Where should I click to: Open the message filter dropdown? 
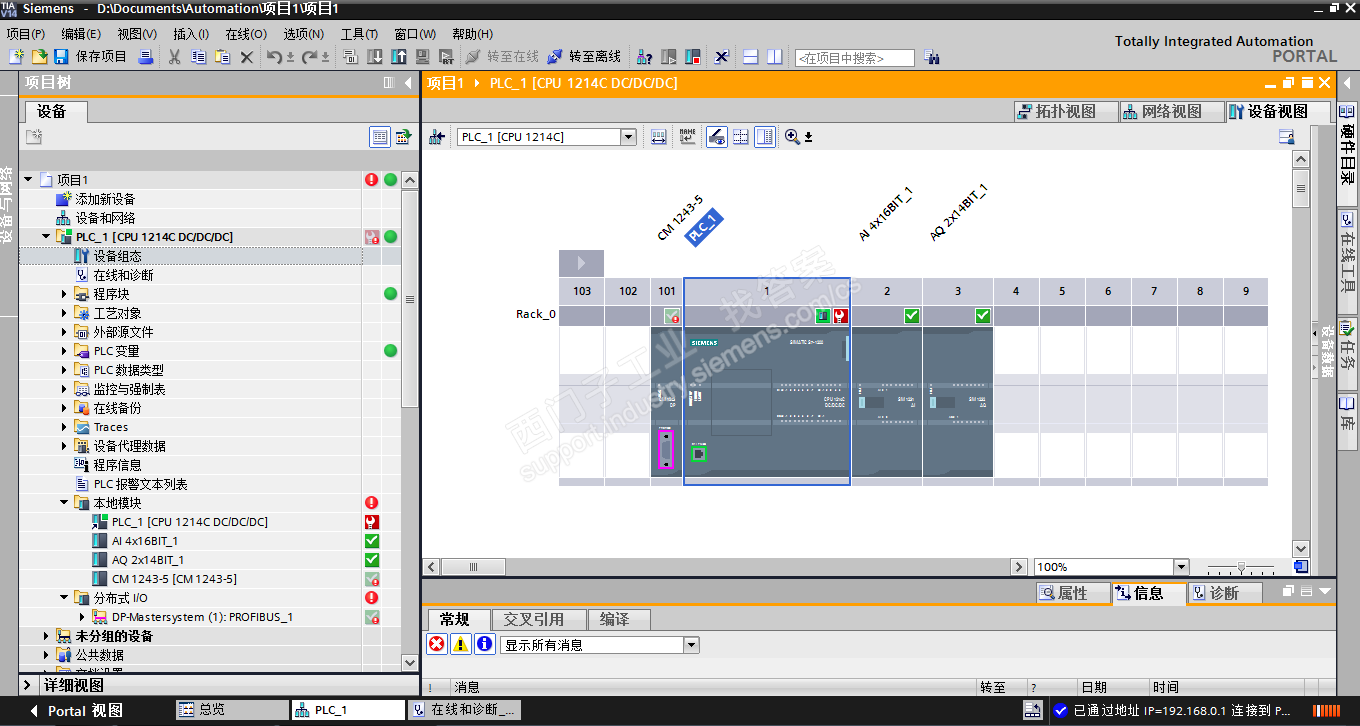point(691,645)
